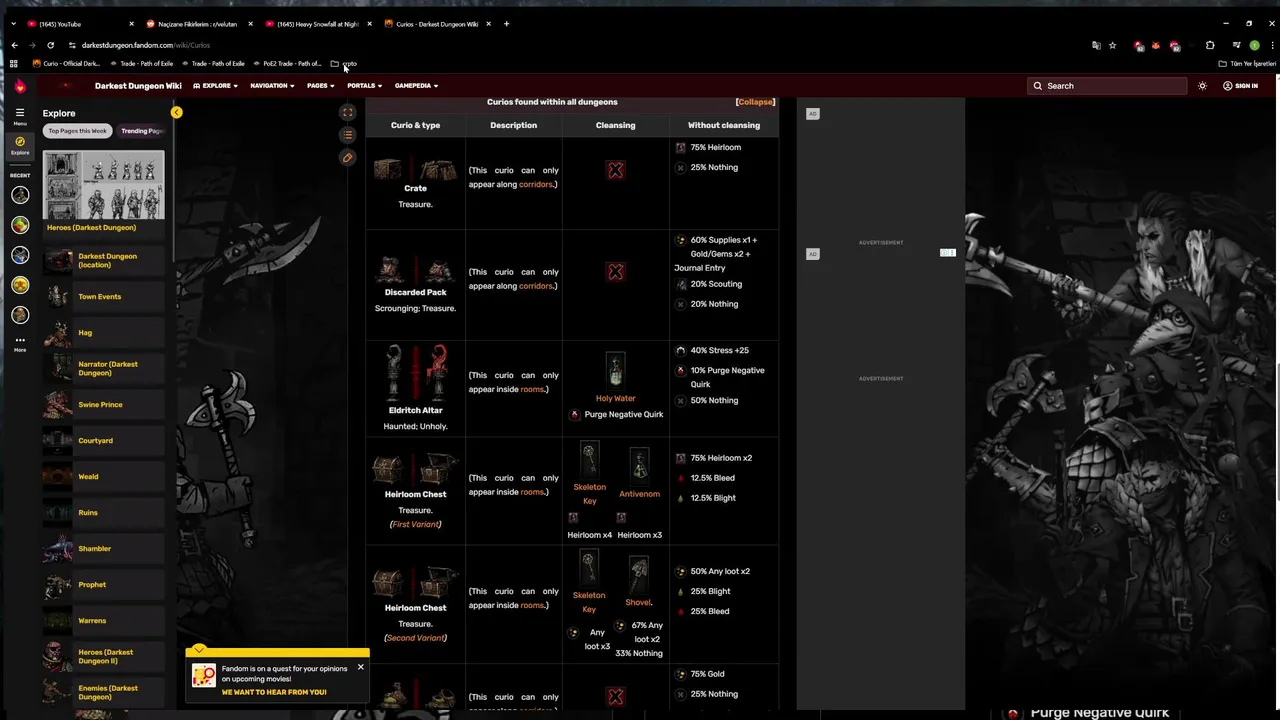Switch to the Naçizane Fikirlerim reddit tab
Viewport: 1280px width, 720px height.
click(x=198, y=24)
